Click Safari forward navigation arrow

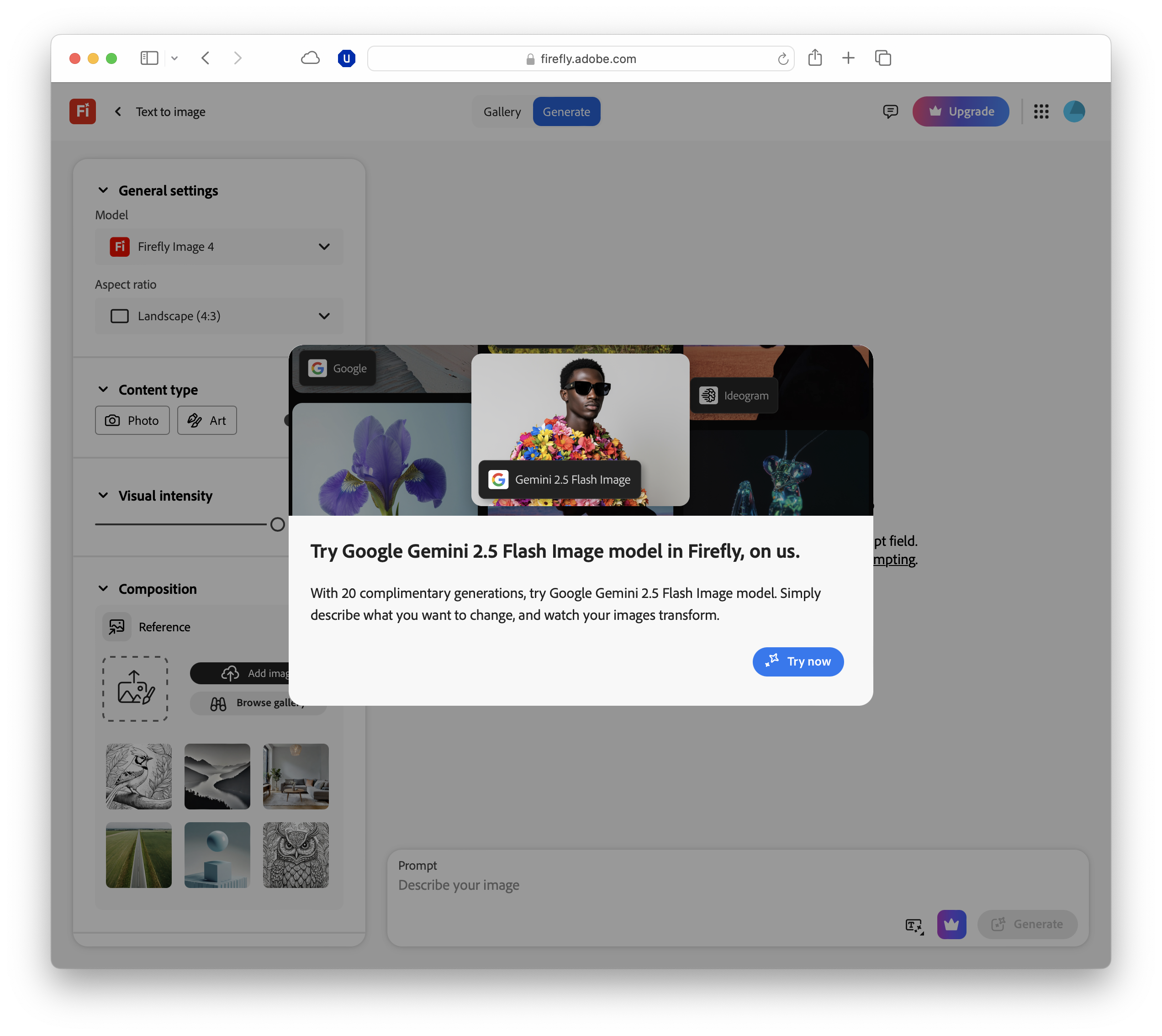pos(238,58)
